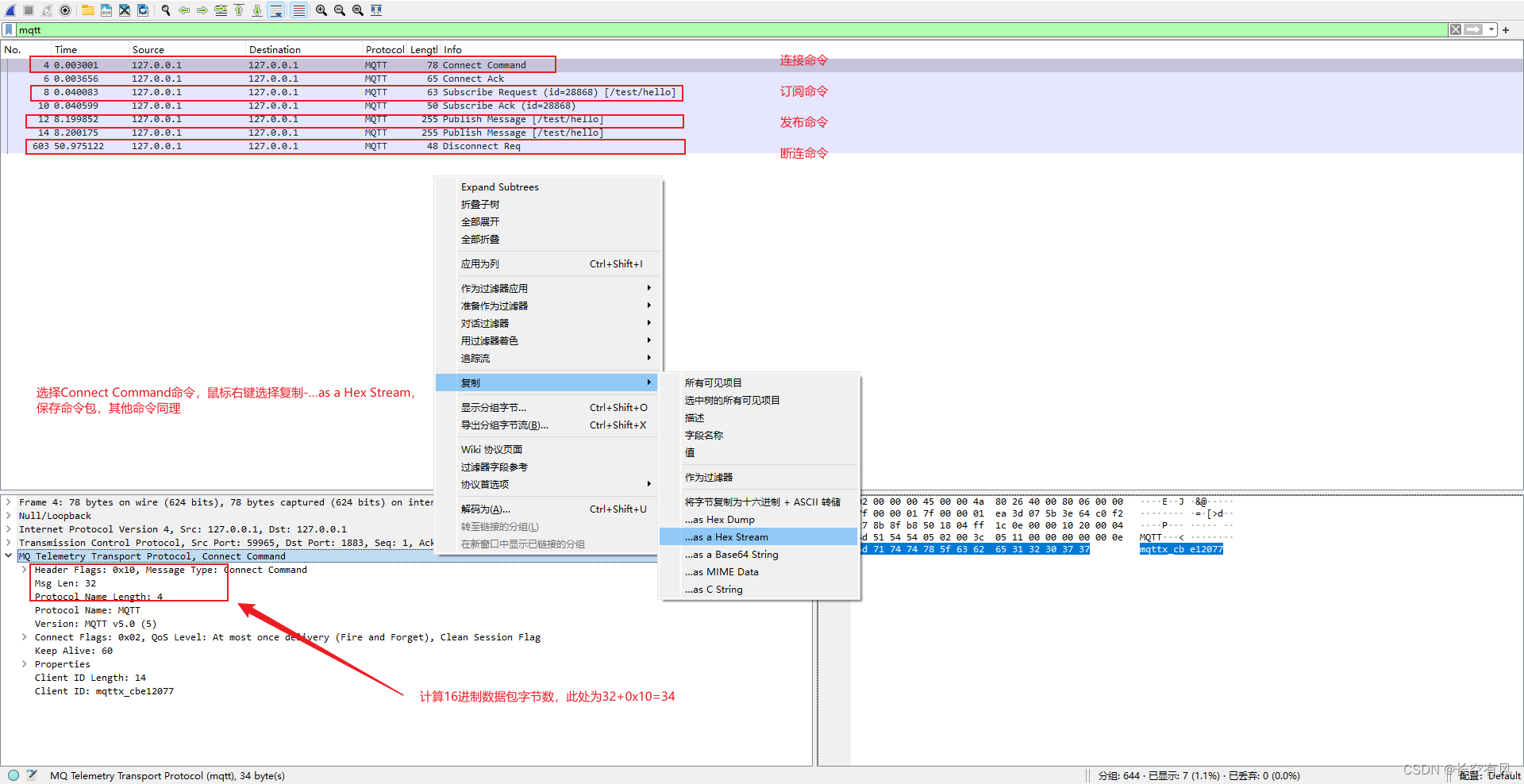This screenshot has height=784, width=1524.
Task: Open capture options gear icon
Action: pyautogui.click(x=65, y=10)
